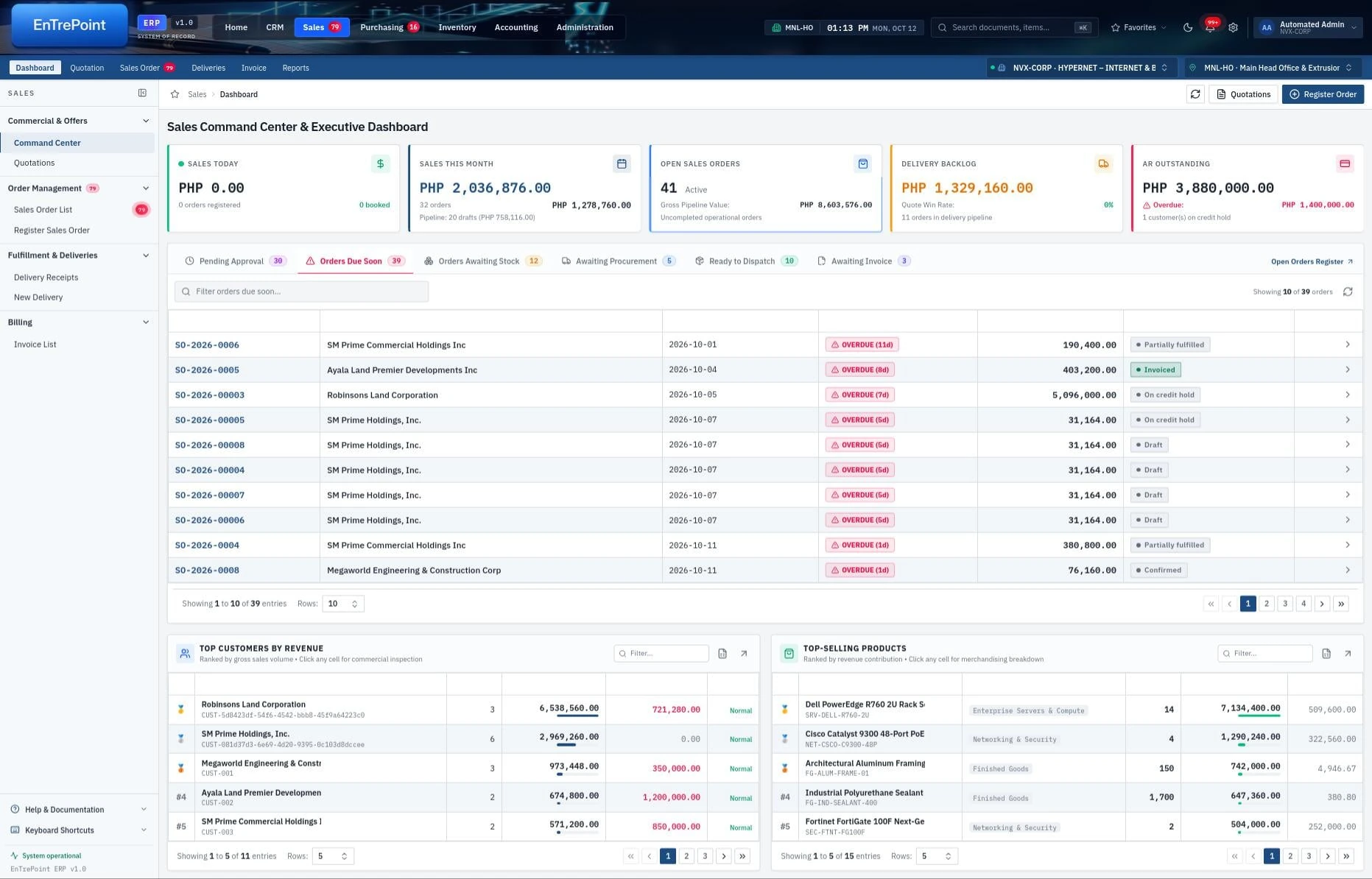Click icon on Open Sales Orders card
Screen dimensions: 1372x879
(862, 163)
